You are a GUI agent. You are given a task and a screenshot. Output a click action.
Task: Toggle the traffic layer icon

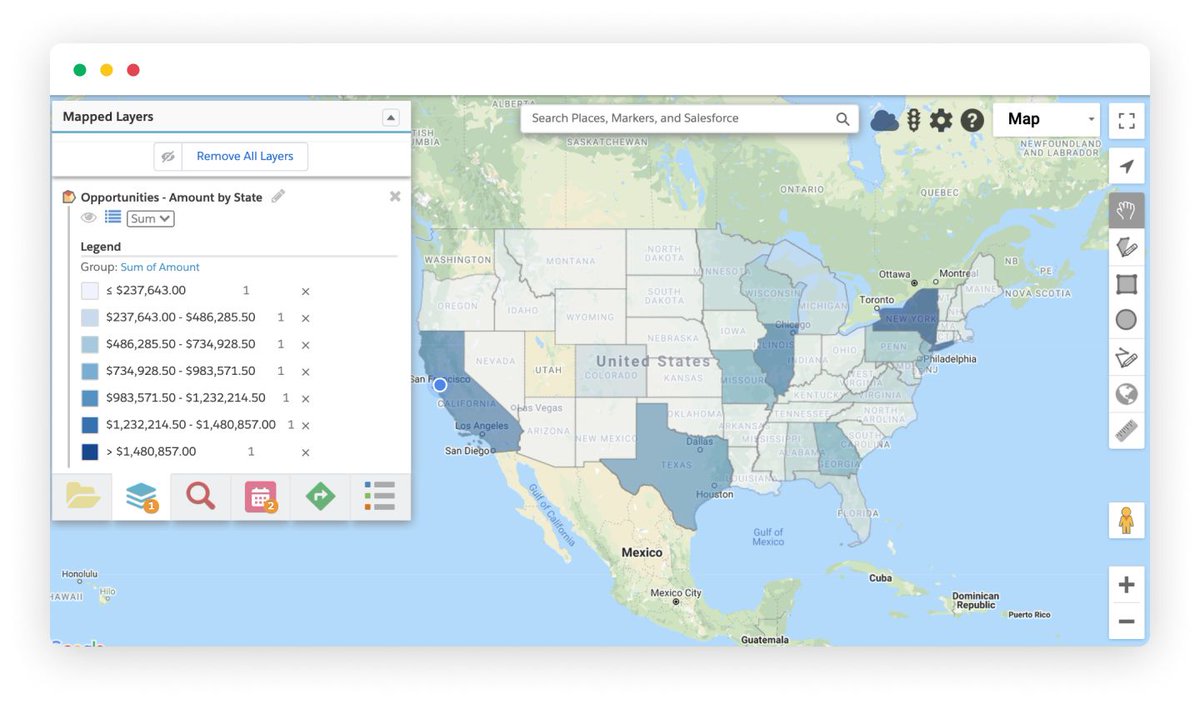(913, 120)
